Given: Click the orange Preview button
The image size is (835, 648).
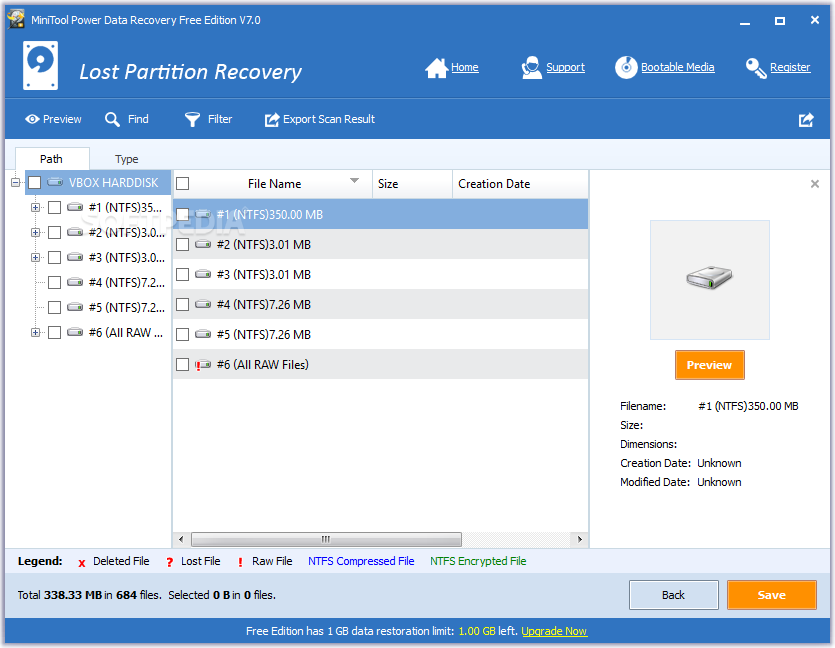Looking at the screenshot, I should tap(709, 365).
